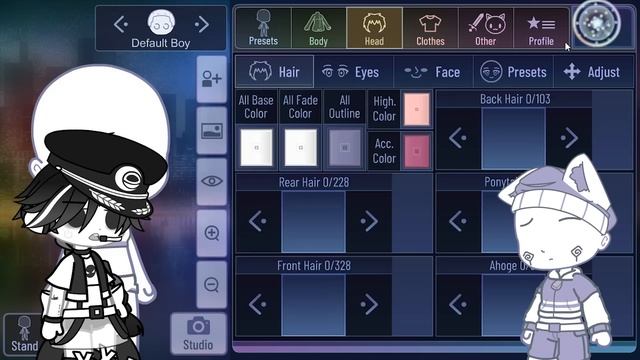Switch to the Face sub-tab
The image size is (640, 360).
[433, 72]
